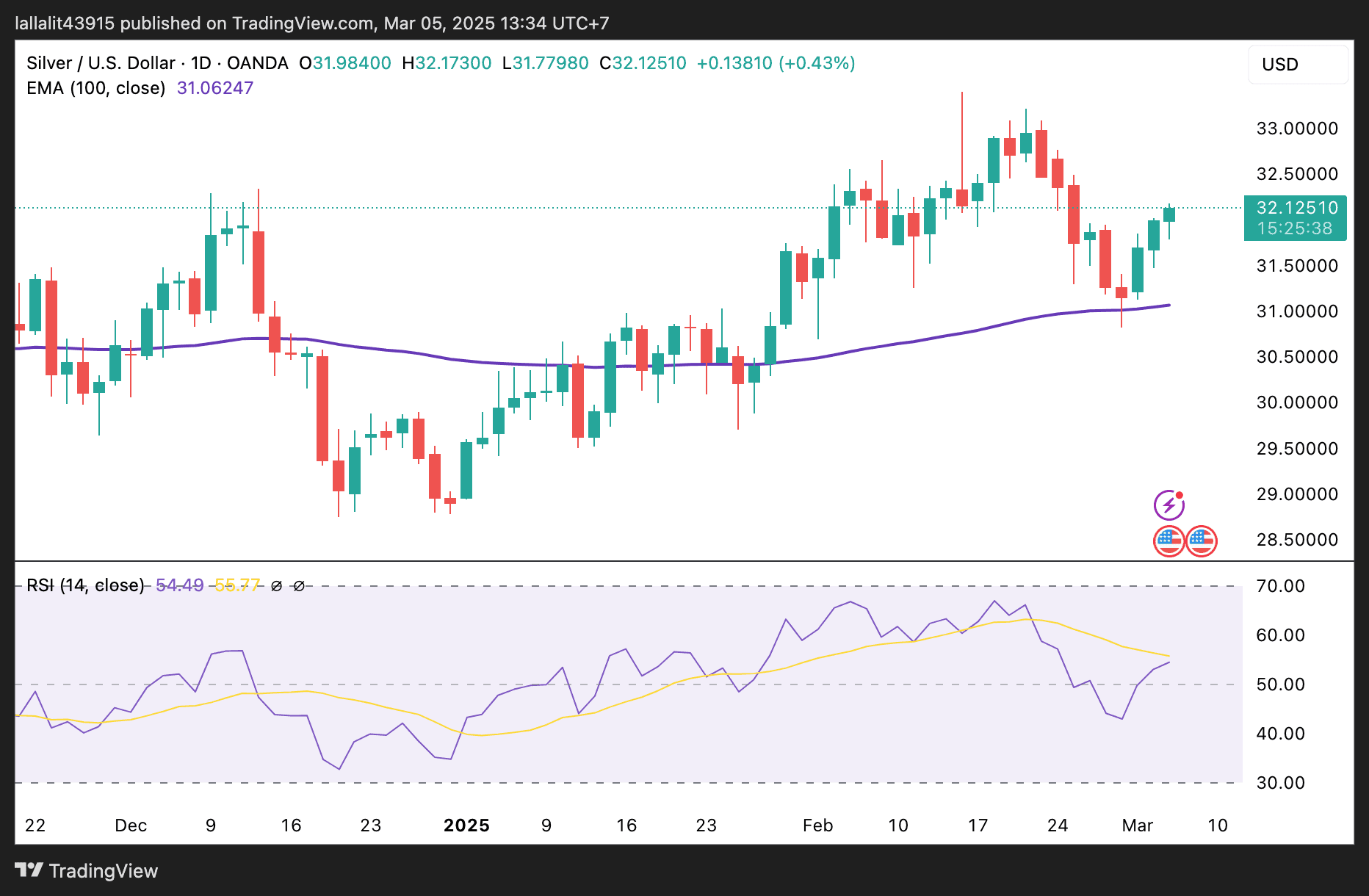Click the purple lightning event icon on the chart
Image resolution: width=1369 pixels, height=896 pixels.
point(1168,504)
